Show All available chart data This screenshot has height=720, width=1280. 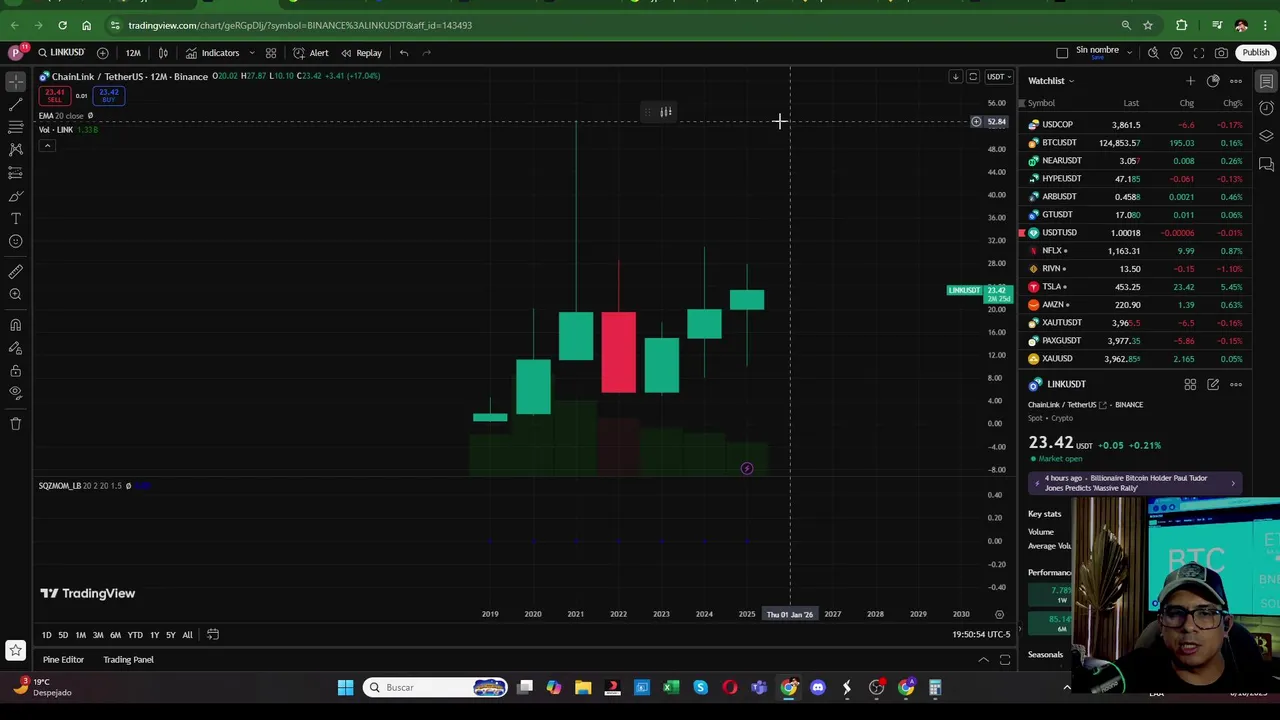click(187, 635)
